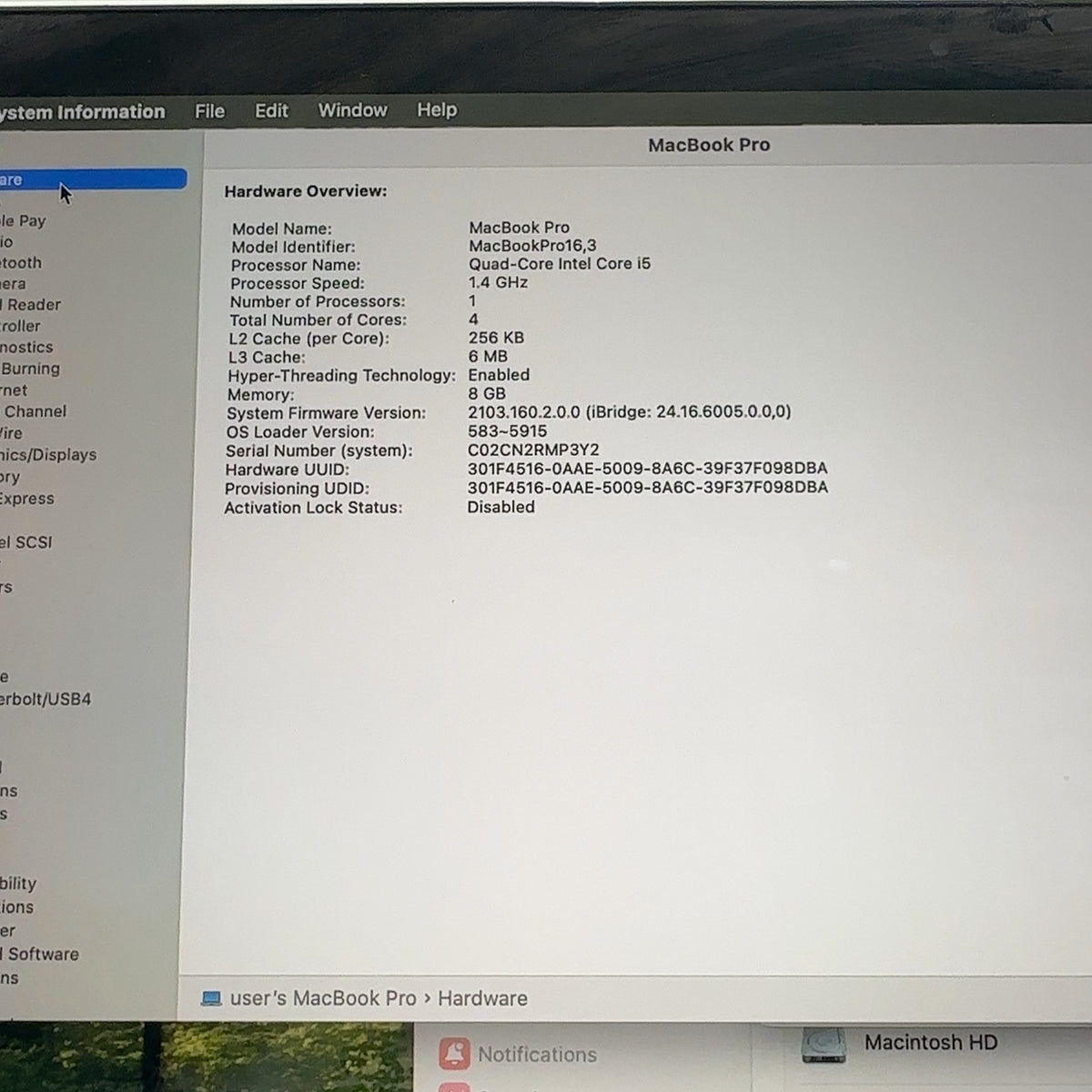Click "Hardware" in the path bar
This screenshot has height=1092, width=1092.
[482, 998]
